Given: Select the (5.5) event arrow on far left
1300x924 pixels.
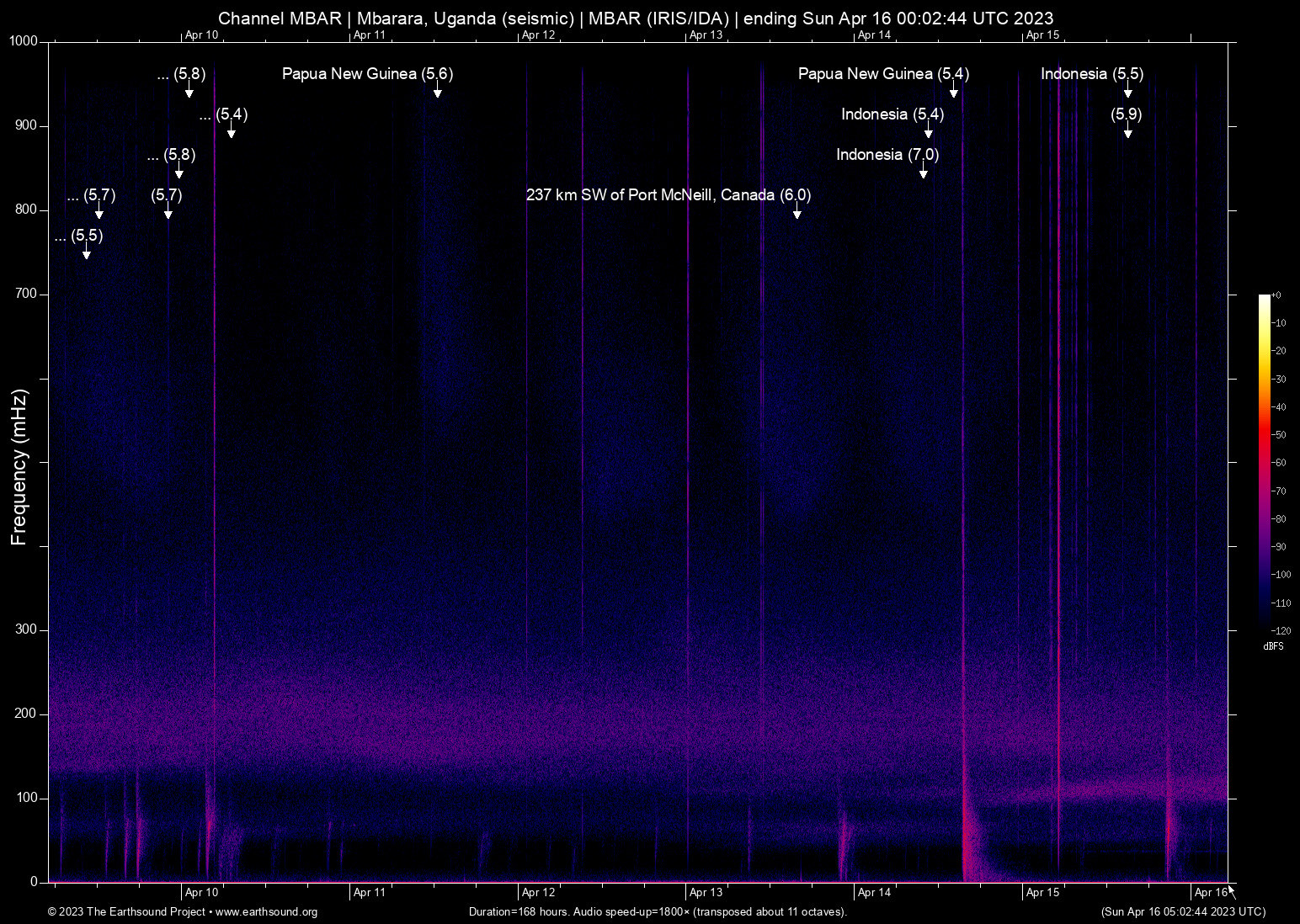Looking at the screenshot, I should (79, 236).
